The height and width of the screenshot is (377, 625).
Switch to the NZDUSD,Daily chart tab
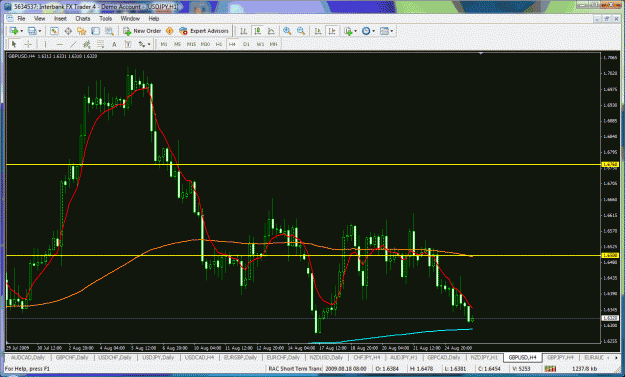(x=326, y=357)
